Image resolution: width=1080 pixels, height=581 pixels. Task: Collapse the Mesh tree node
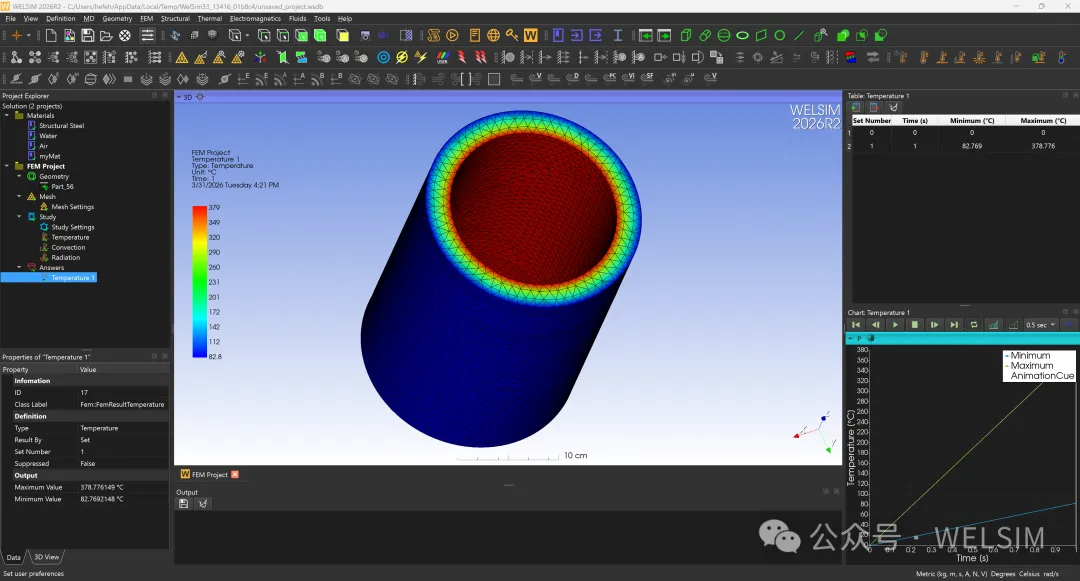click(x=19, y=196)
